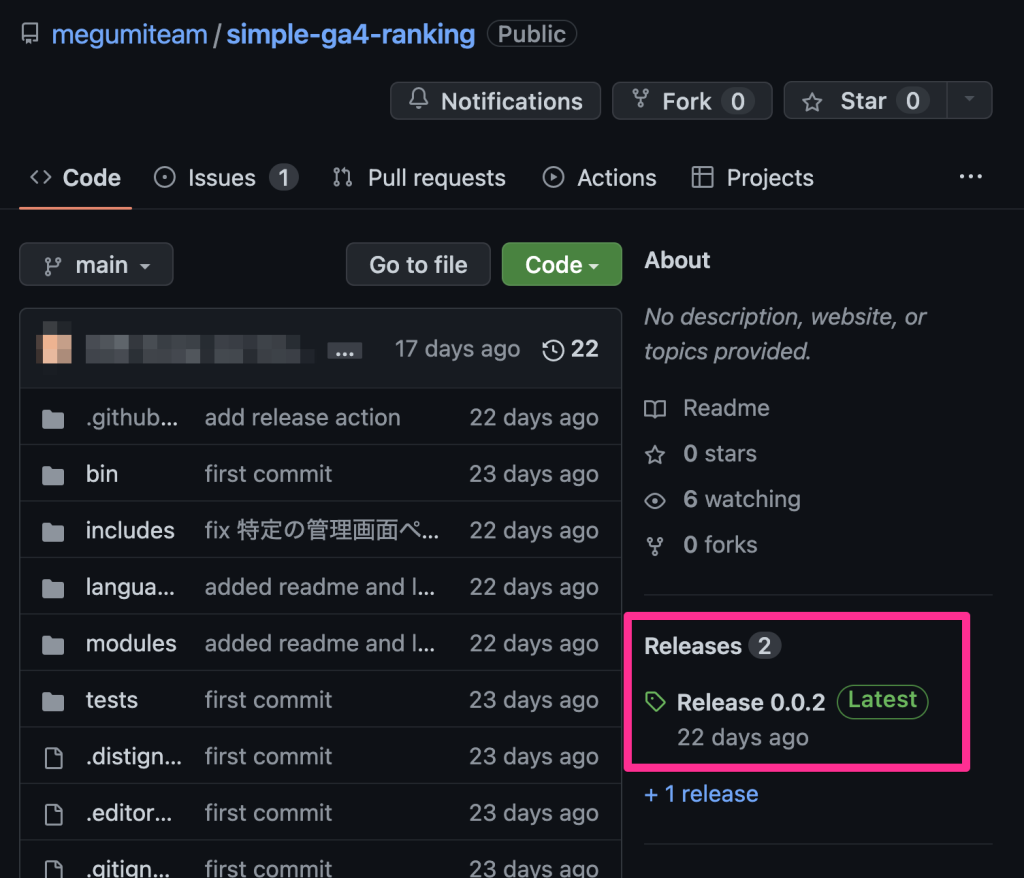Screen dimensions: 1024x878
Task: Click the forks icon in About
Action: click(x=655, y=546)
